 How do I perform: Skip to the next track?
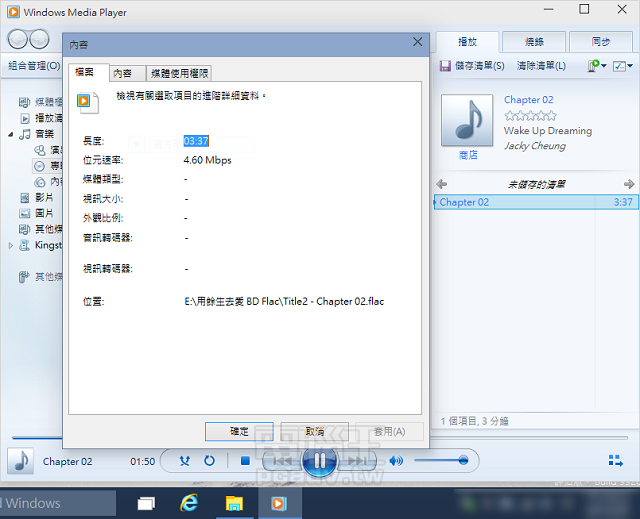(357, 461)
